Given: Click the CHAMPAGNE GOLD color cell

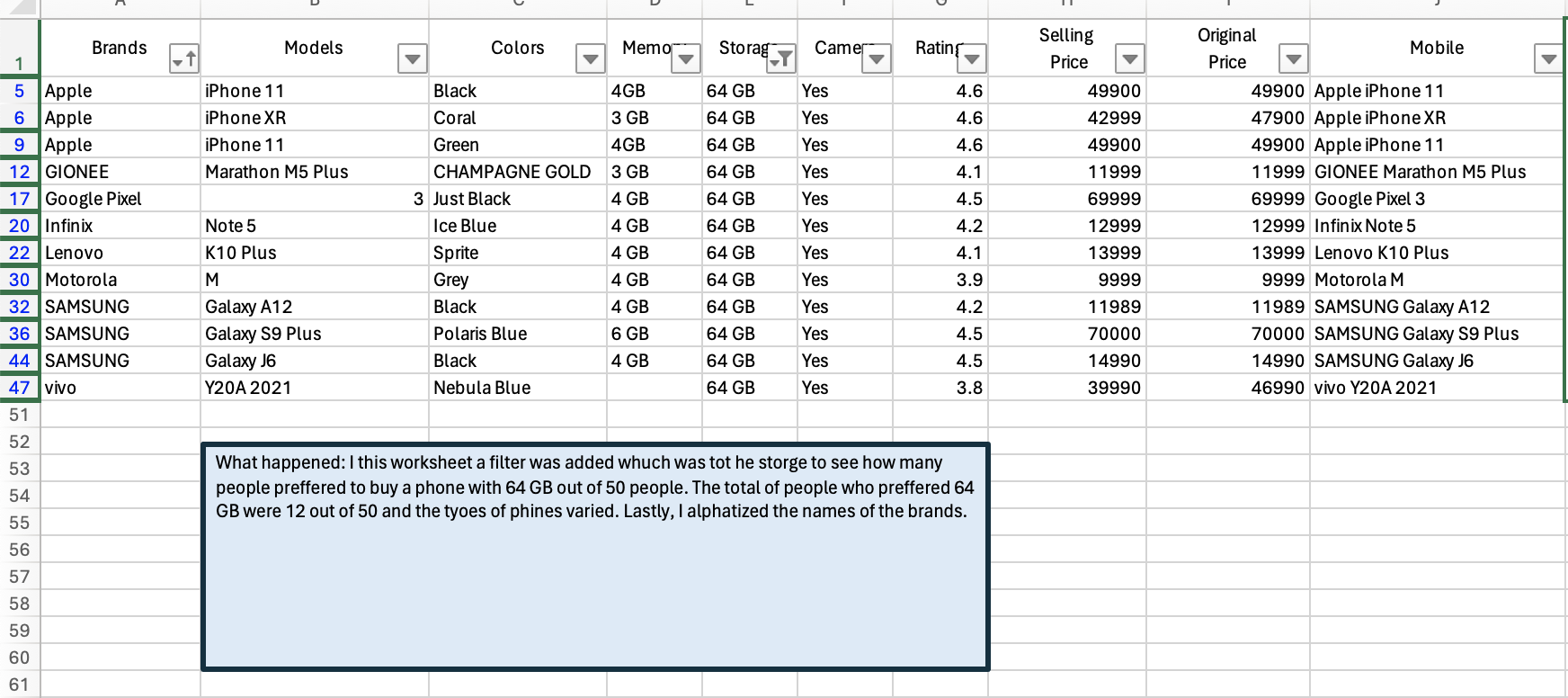Looking at the screenshot, I should click(517, 172).
